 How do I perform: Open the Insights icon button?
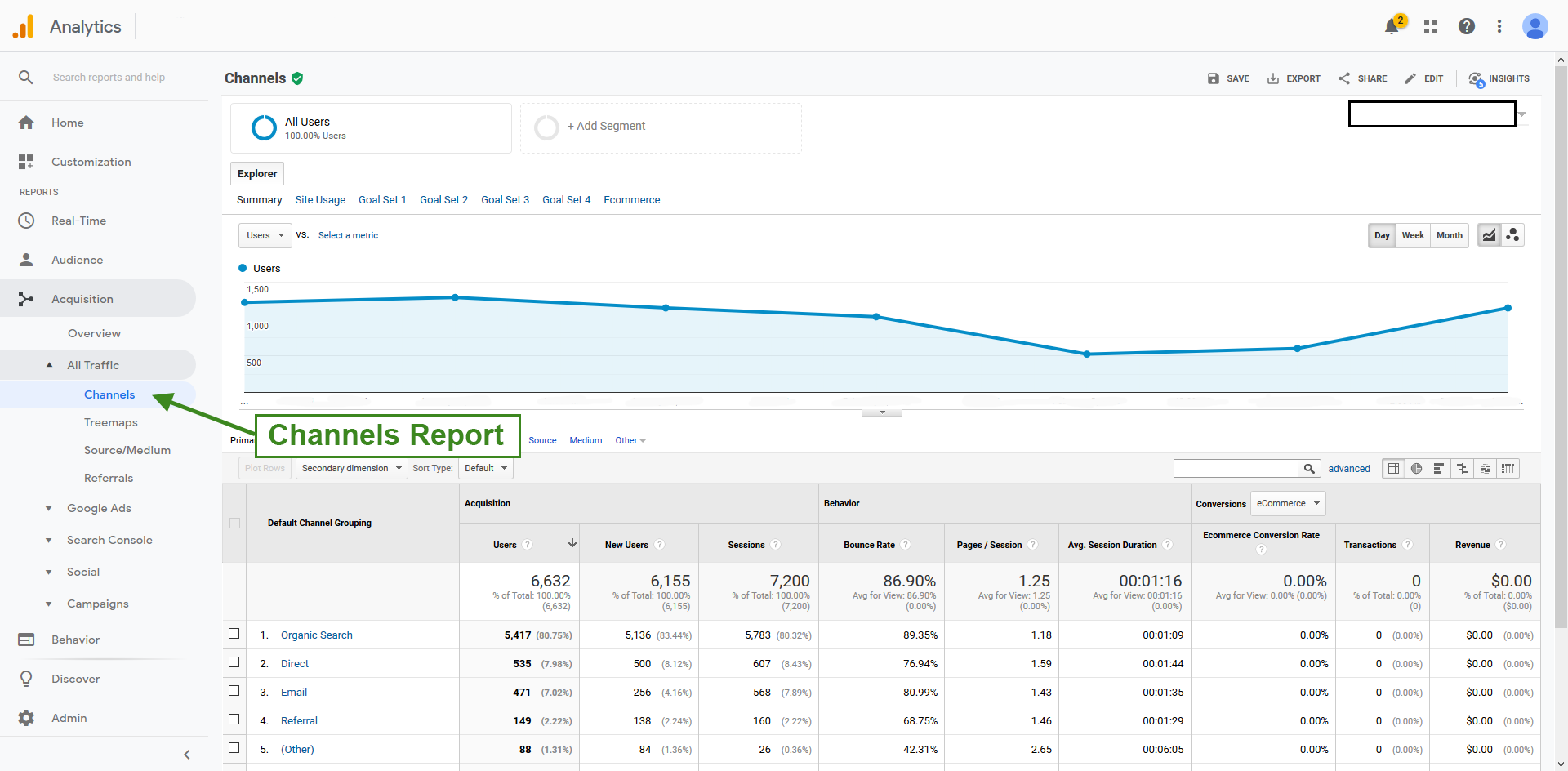click(1499, 78)
